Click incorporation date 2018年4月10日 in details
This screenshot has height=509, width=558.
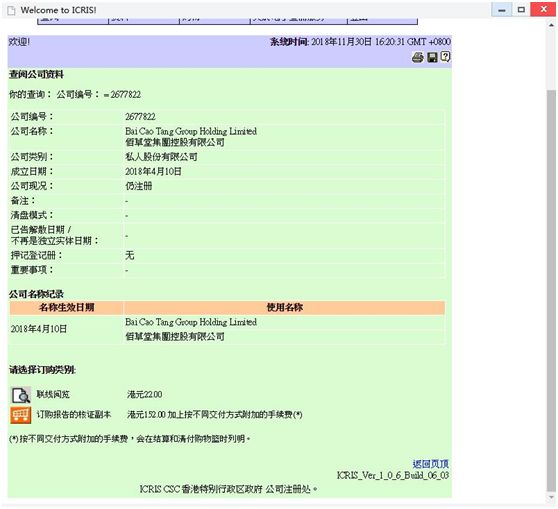click(x=153, y=172)
